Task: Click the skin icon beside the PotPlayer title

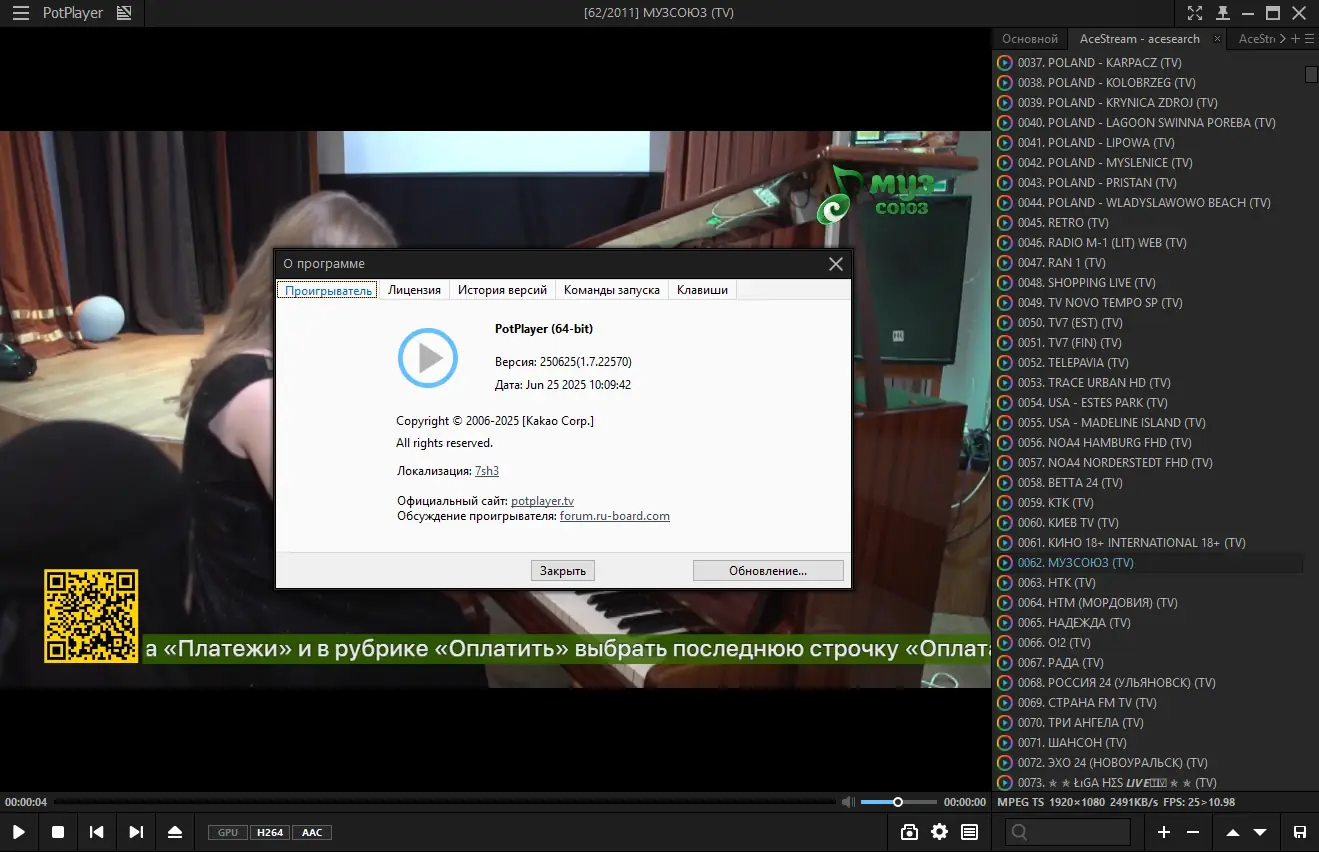Action: [124, 13]
